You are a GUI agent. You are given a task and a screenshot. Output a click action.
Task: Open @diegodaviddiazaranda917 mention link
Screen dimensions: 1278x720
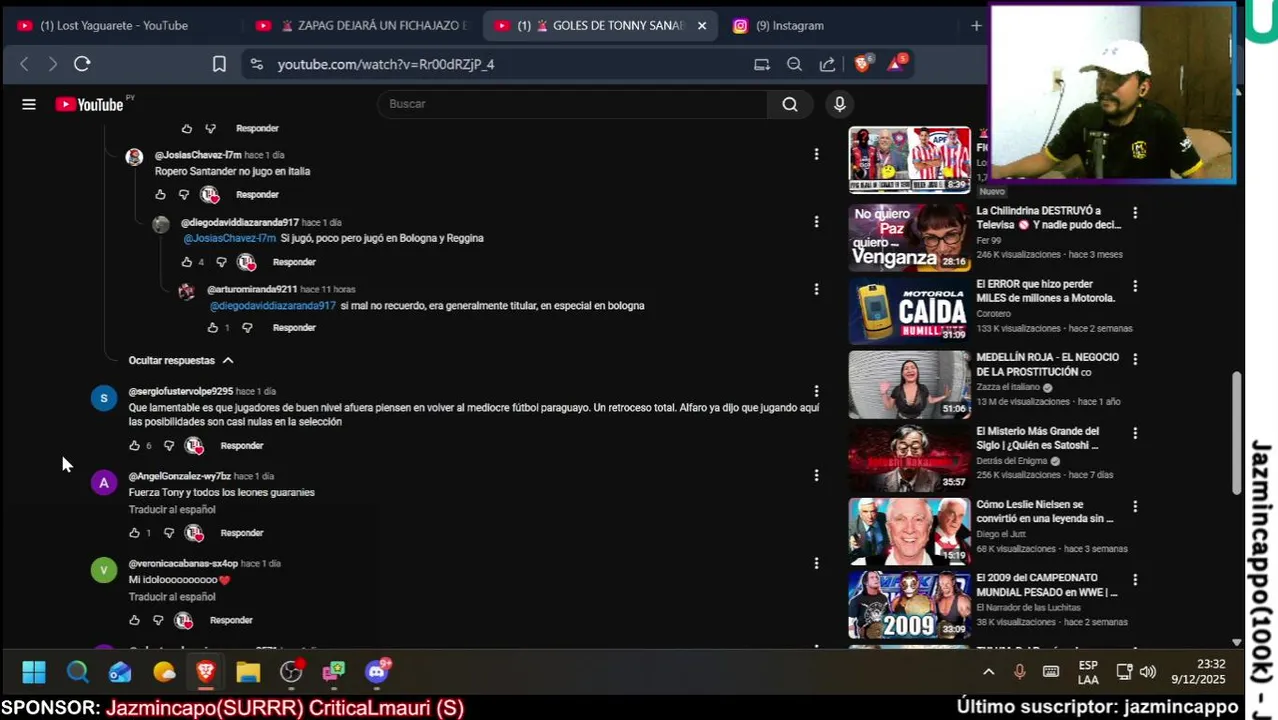(x=273, y=306)
